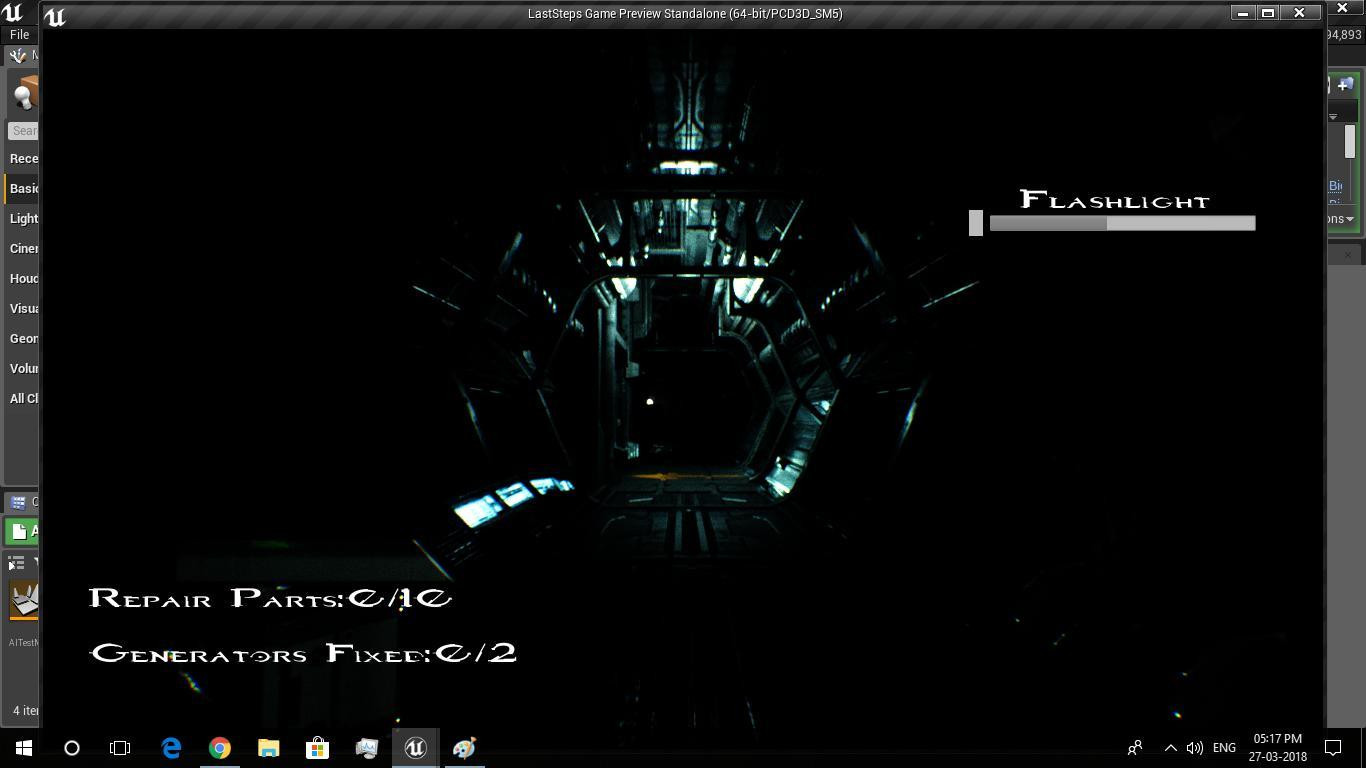The width and height of the screenshot is (1366, 768).
Task: Click the Flashlight battery bar in the game HUD
Action: tap(1122, 224)
